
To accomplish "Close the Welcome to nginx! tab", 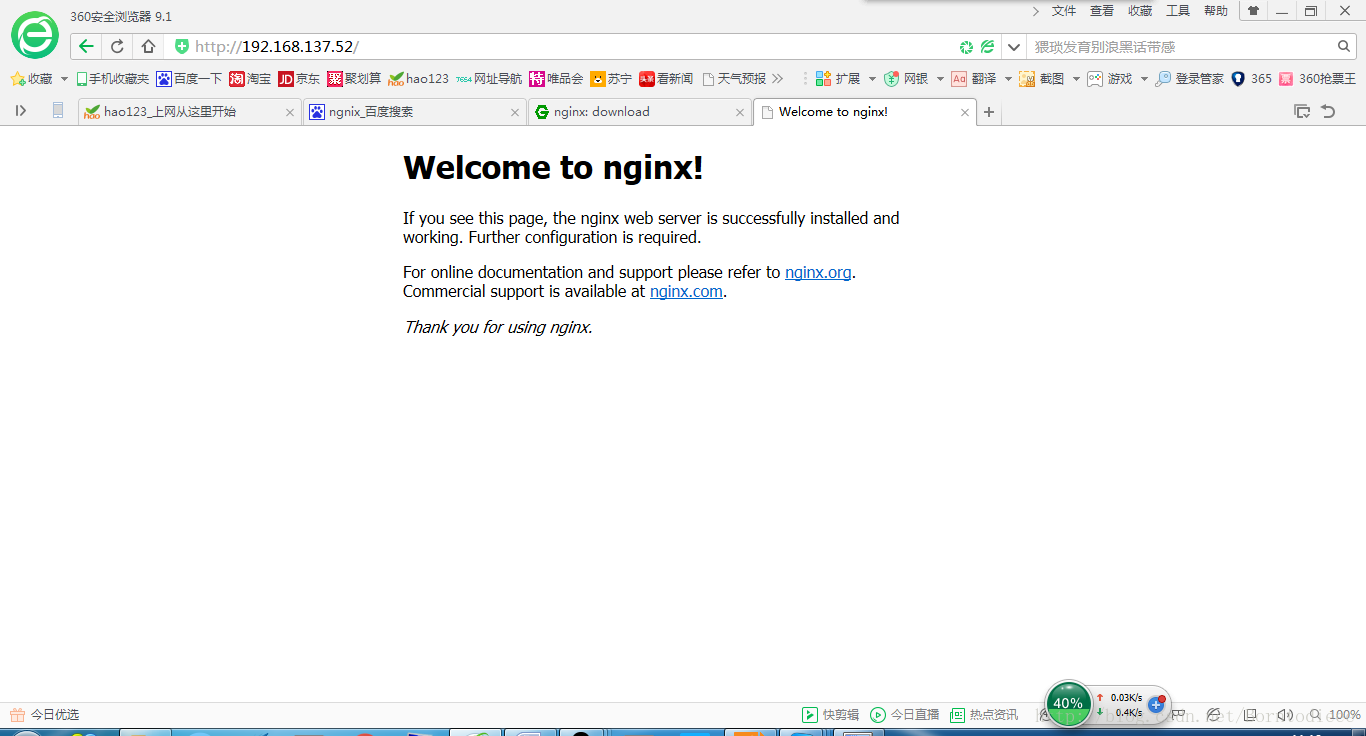I will point(965,113).
